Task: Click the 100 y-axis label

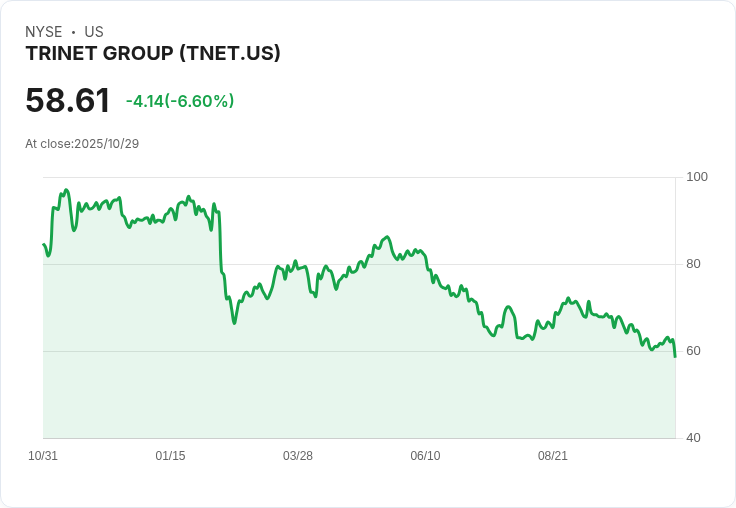Action: tap(697, 177)
